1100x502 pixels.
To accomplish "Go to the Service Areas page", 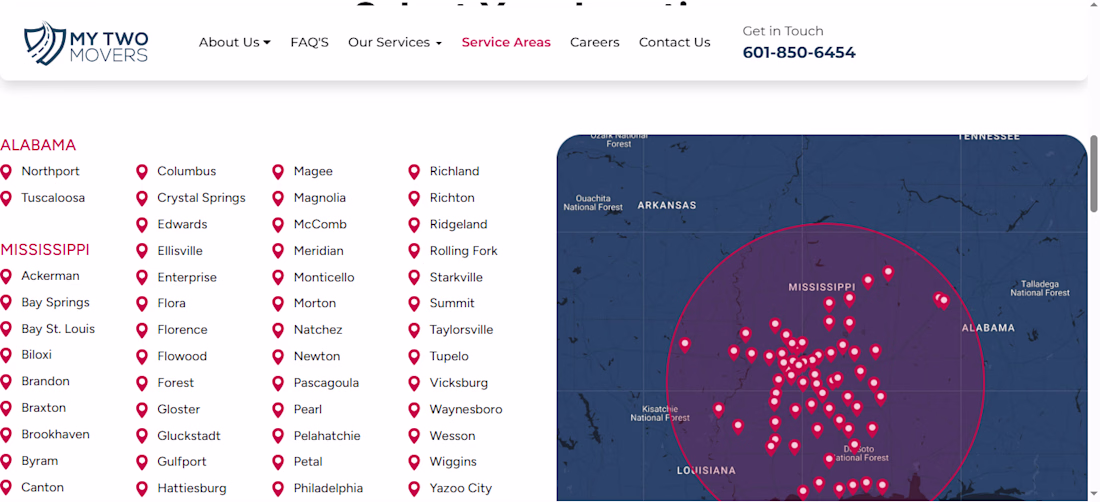I will coord(506,42).
